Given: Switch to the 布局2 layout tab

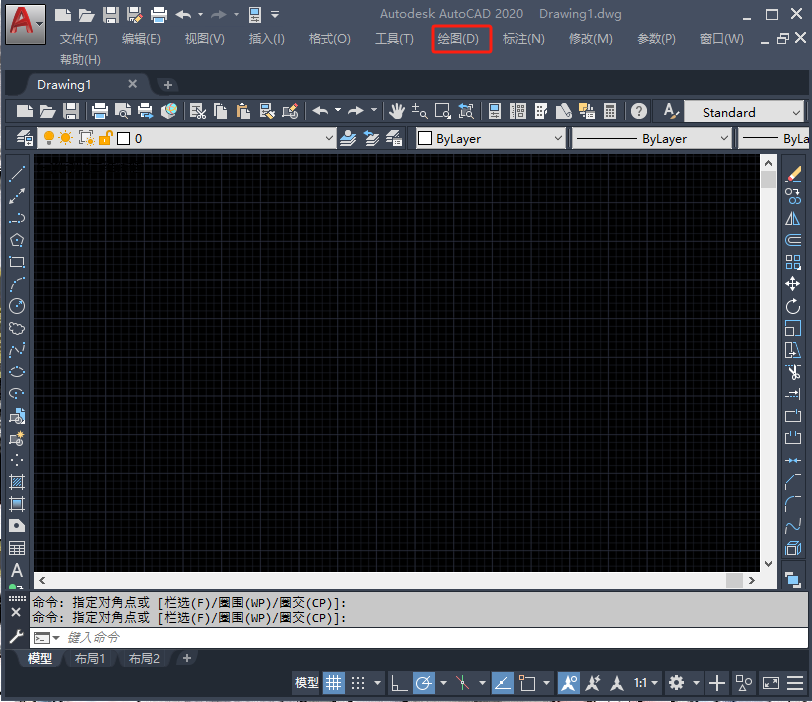Looking at the screenshot, I should [x=144, y=659].
